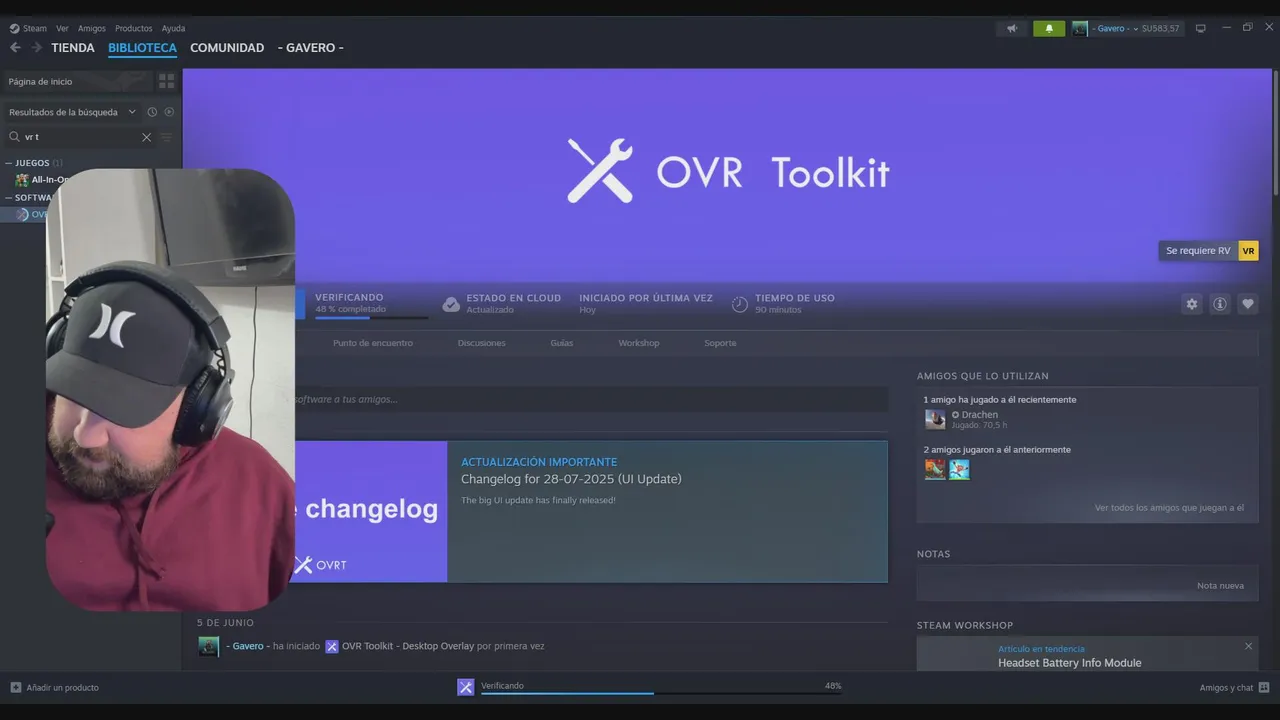Click the recent activity clock icon
The height and width of the screenshot is (720, 1280).
(152, 112)
